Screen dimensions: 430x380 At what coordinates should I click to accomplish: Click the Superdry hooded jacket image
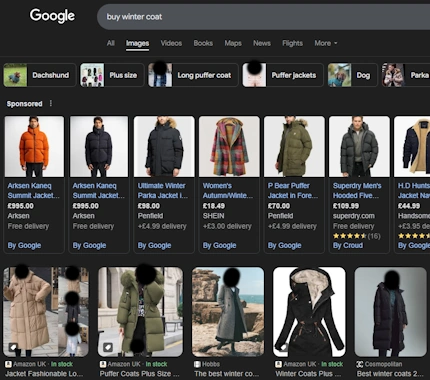(359, 146)
